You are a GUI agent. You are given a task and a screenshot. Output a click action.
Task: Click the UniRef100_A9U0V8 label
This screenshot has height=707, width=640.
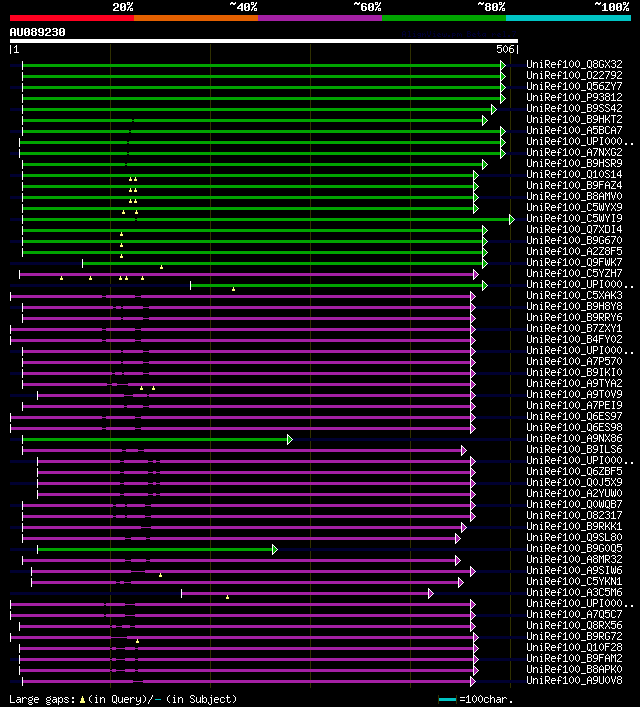click(574, 680)
